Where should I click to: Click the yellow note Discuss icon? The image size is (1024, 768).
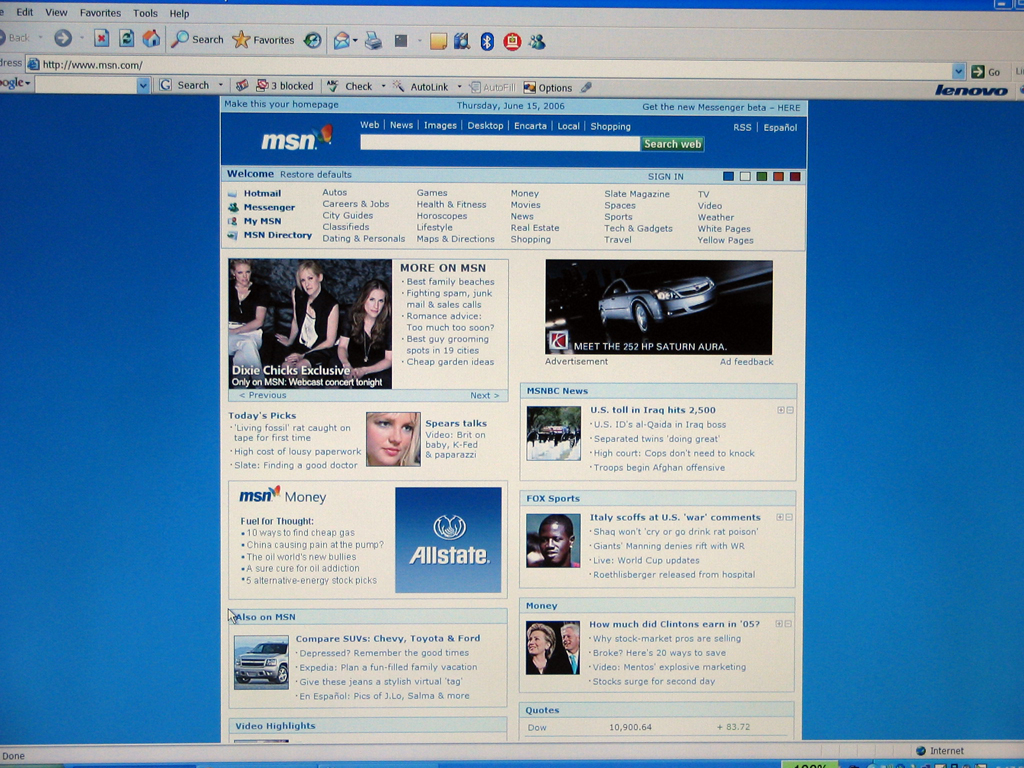438,42
